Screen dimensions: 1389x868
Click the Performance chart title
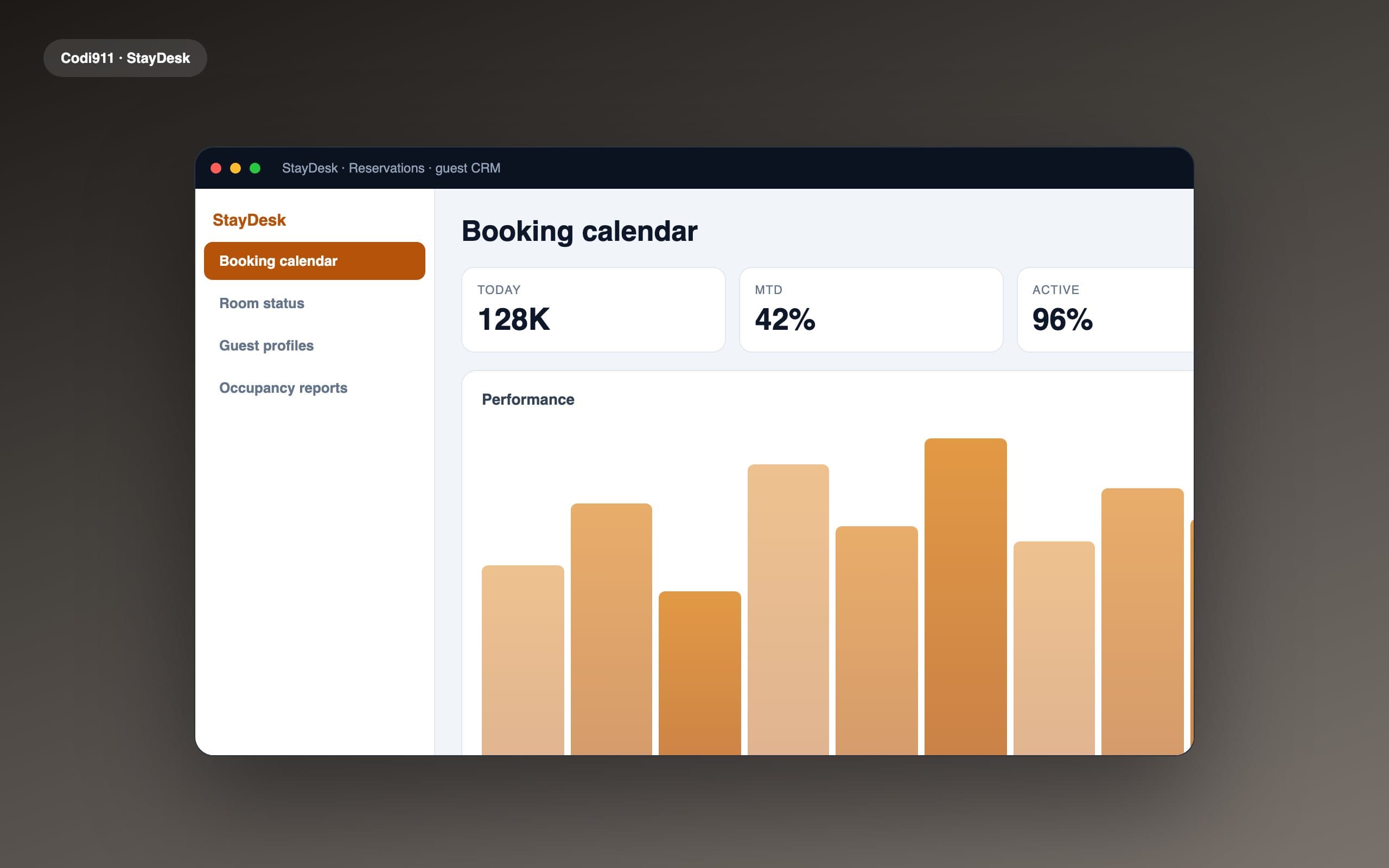pyautogui.click(x=528, y=400)
